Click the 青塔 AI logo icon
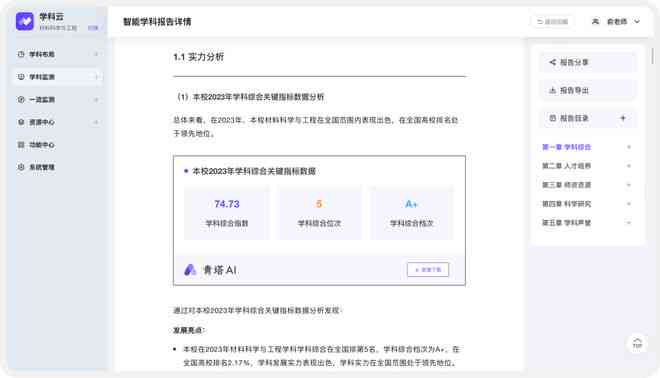Screen dimensions: 660x378 click(x=190, y=270)
